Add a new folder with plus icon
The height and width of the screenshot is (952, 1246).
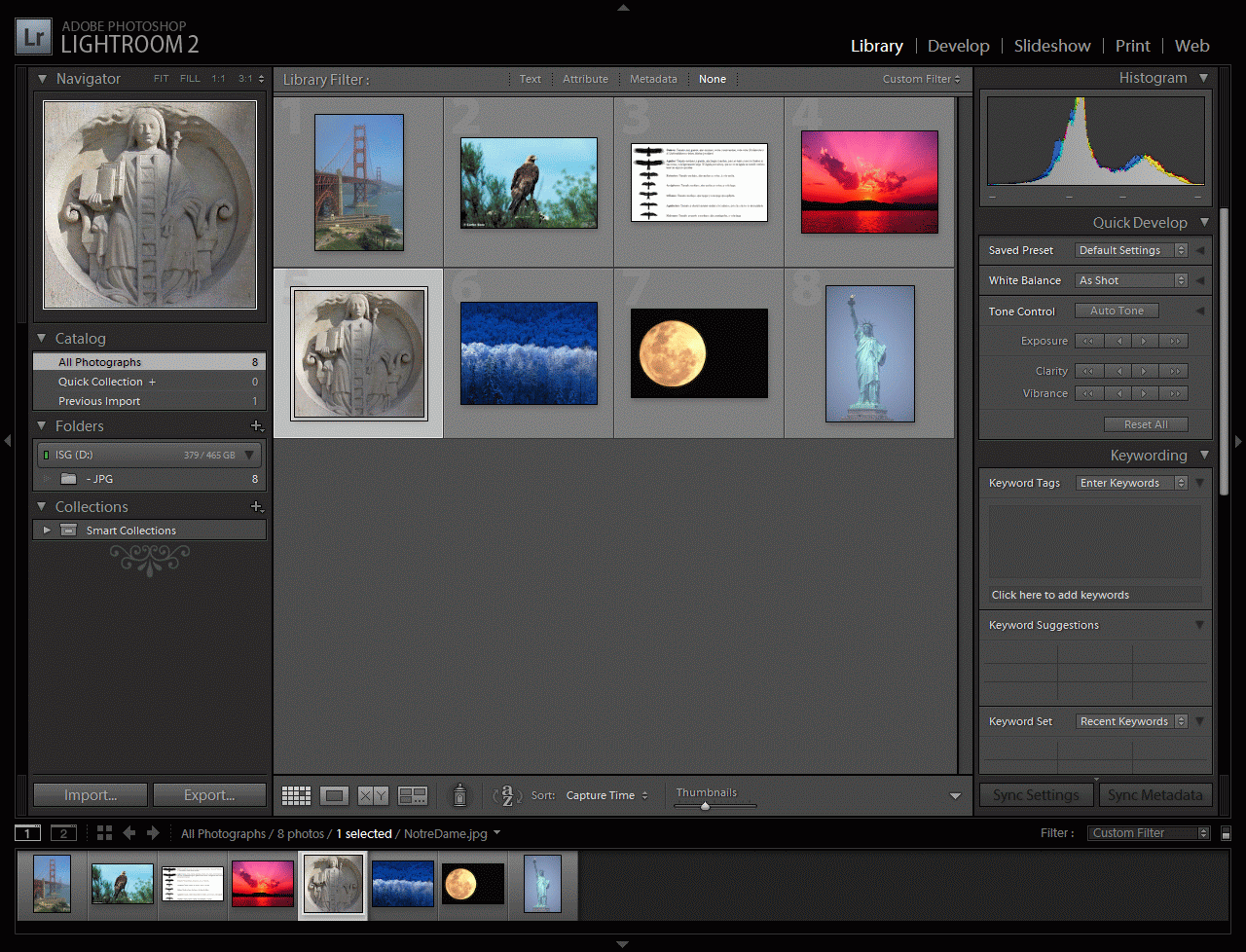tap(257, 426)
